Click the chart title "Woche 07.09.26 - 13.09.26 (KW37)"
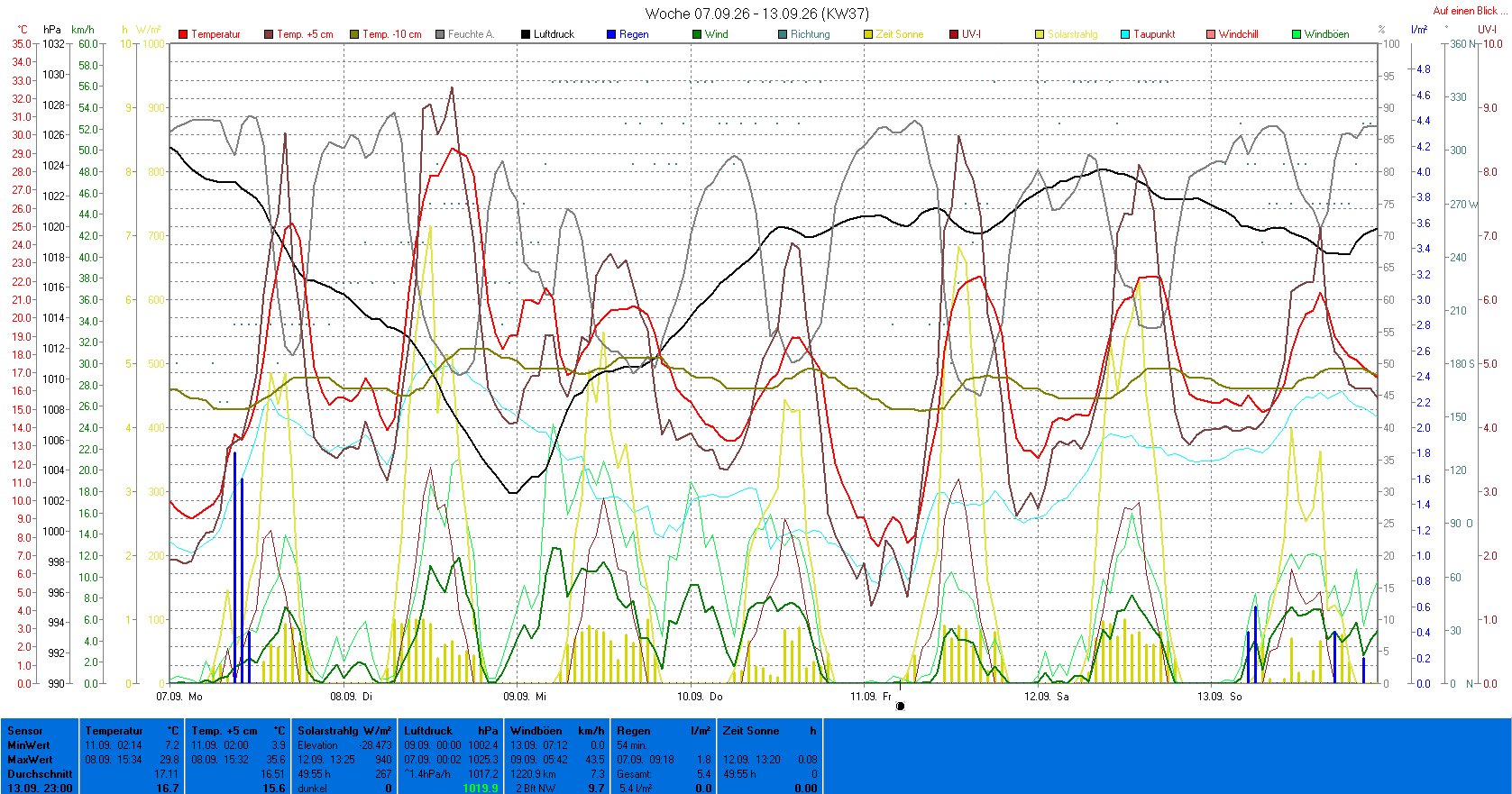The image size is (1512, 794). [x=757, y=14]
